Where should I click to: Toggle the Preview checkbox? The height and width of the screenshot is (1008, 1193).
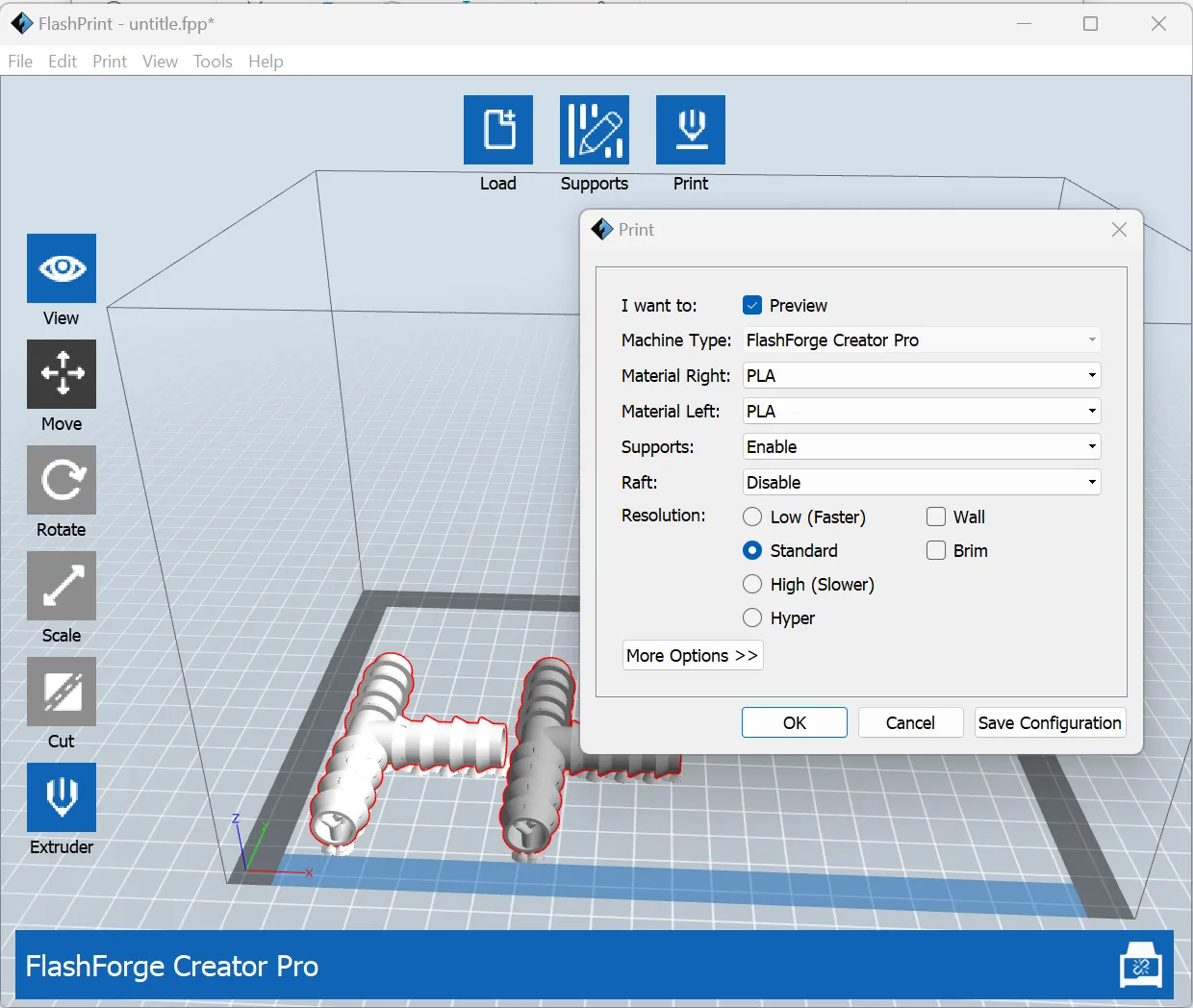tap(752, 305)
